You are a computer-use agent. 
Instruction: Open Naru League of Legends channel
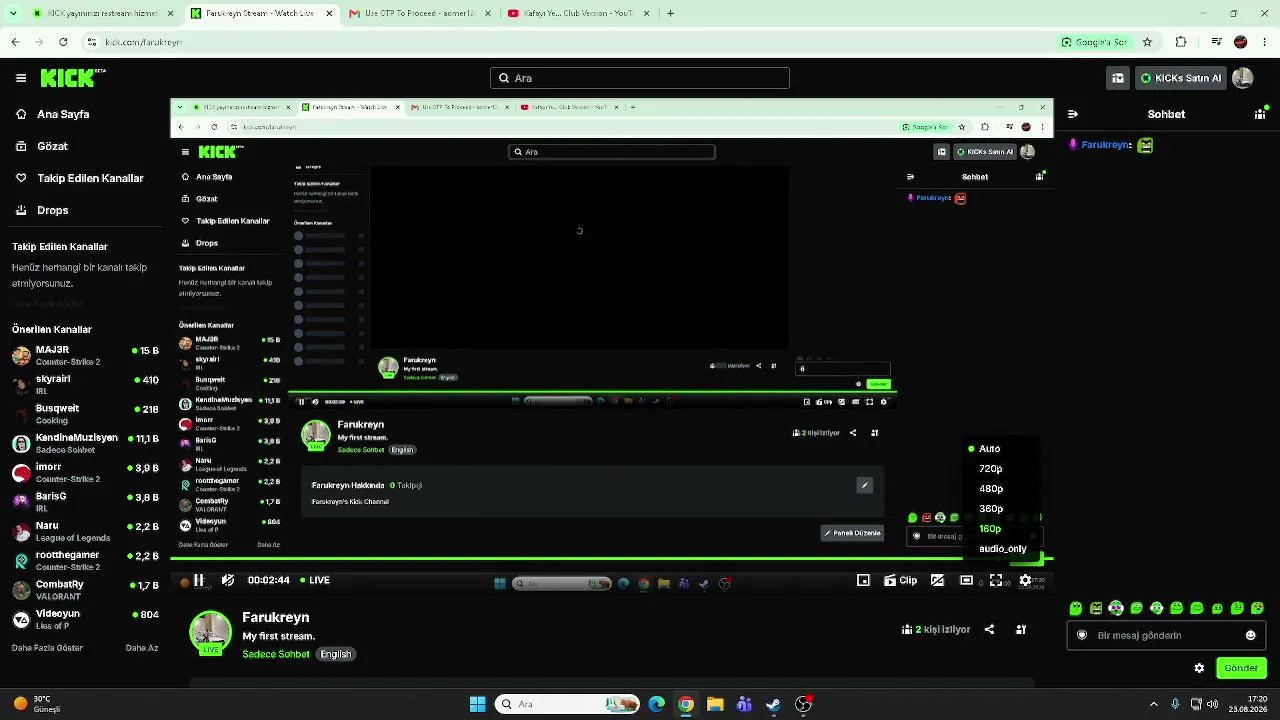point(85,531)
